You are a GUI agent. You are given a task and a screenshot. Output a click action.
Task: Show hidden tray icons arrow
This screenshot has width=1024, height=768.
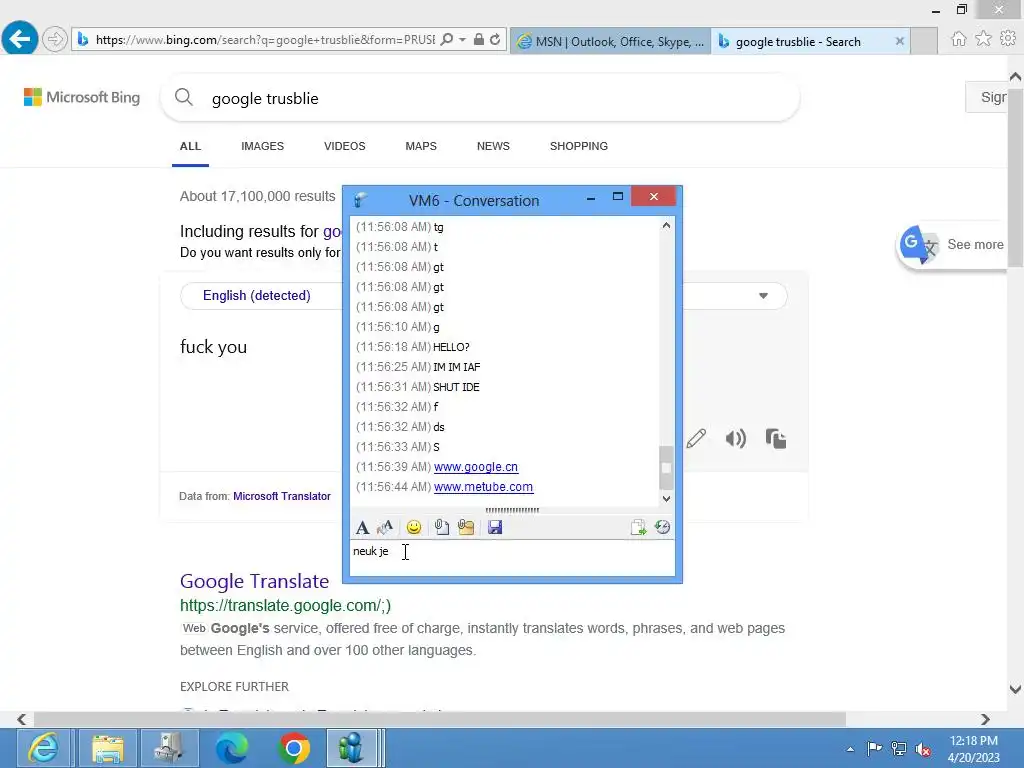(x=850, y=749)
